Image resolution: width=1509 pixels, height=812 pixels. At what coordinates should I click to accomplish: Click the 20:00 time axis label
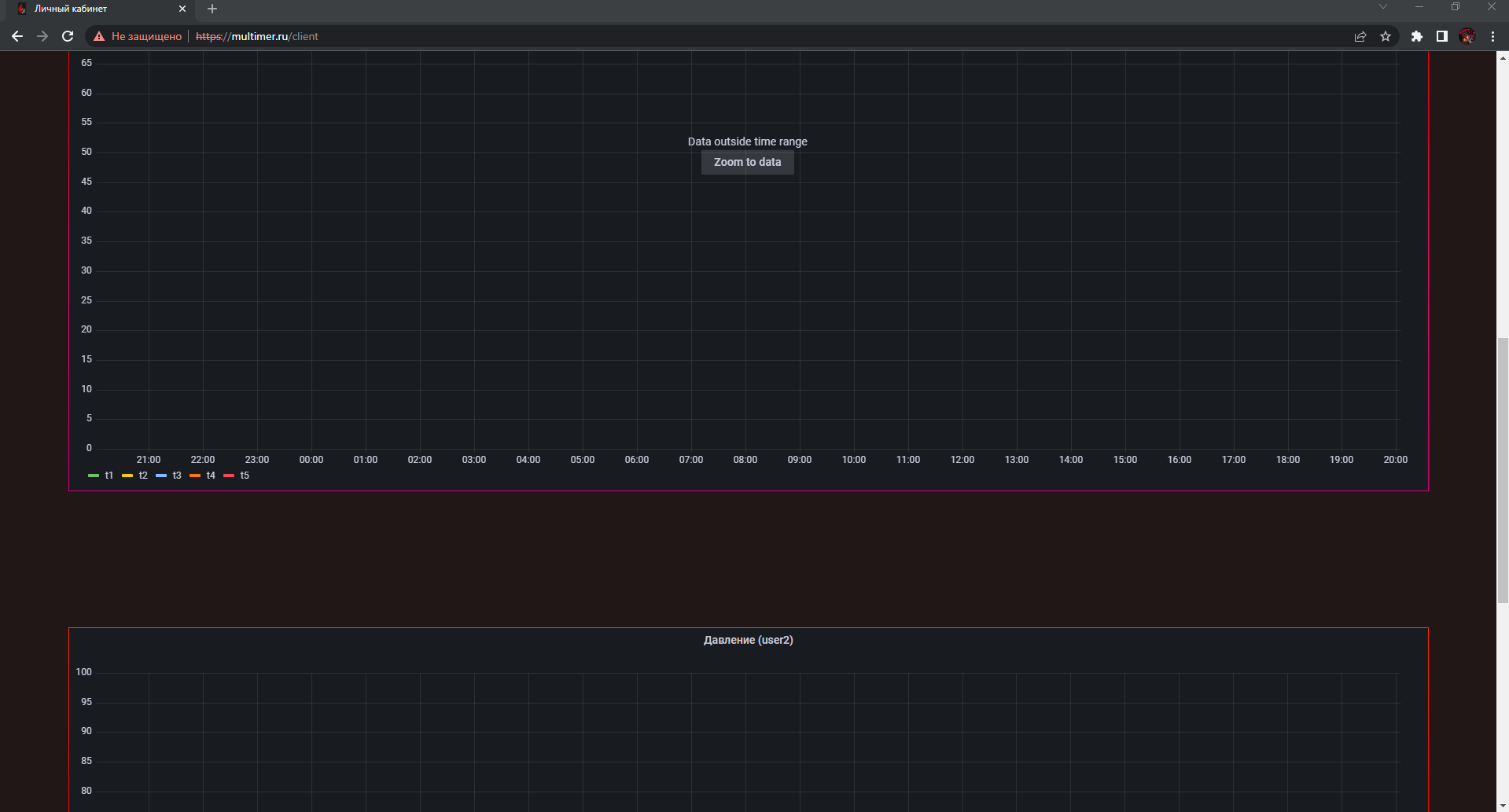pos(1395,460)
